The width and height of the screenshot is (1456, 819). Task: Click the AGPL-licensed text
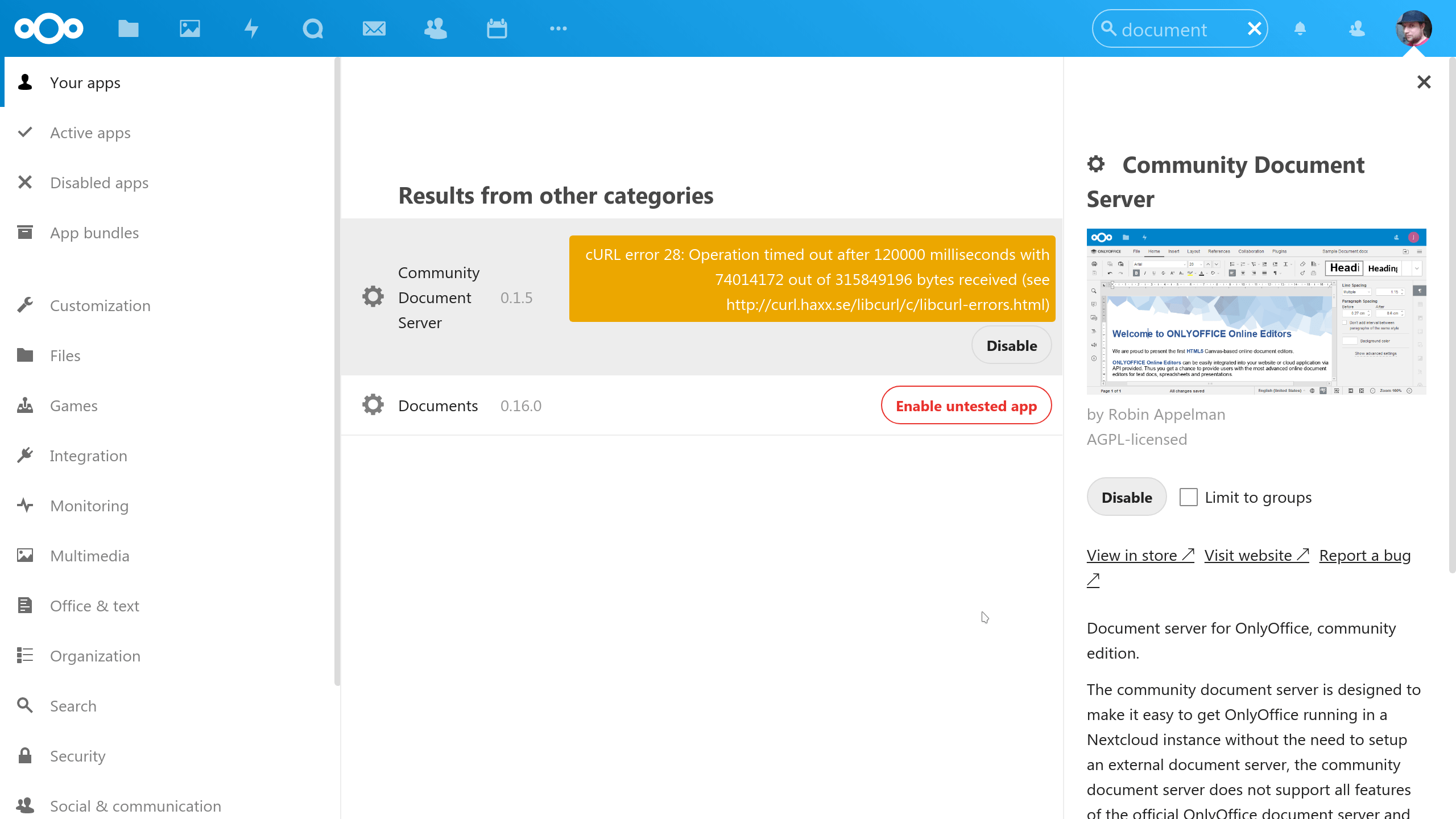[x=1137, y=440]
